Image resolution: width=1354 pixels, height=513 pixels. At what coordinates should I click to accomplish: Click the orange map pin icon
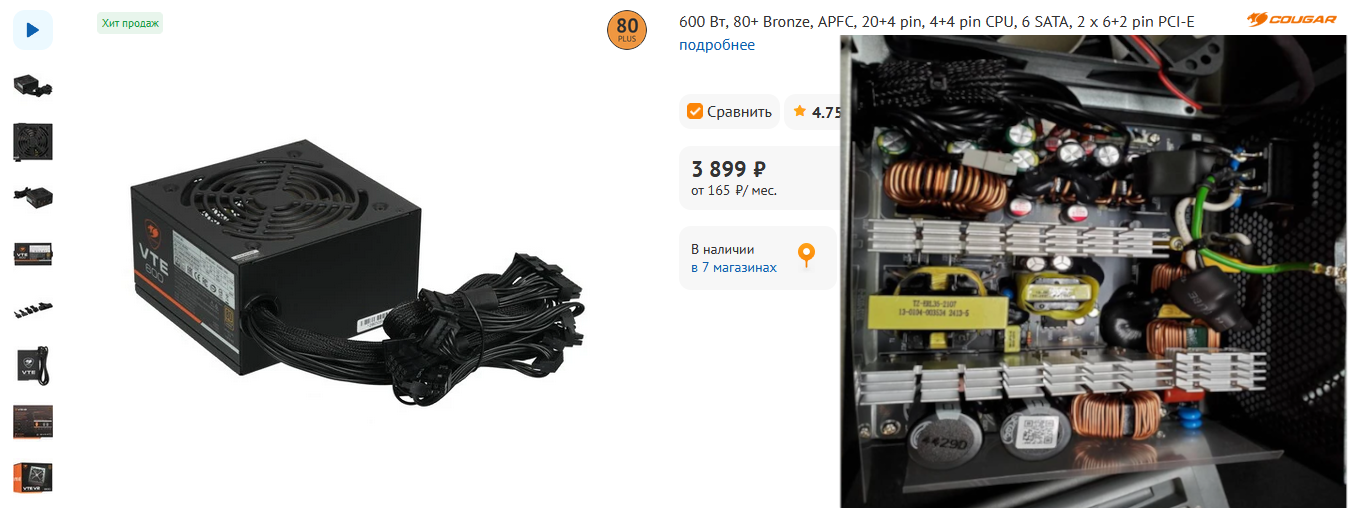[806, 255]
